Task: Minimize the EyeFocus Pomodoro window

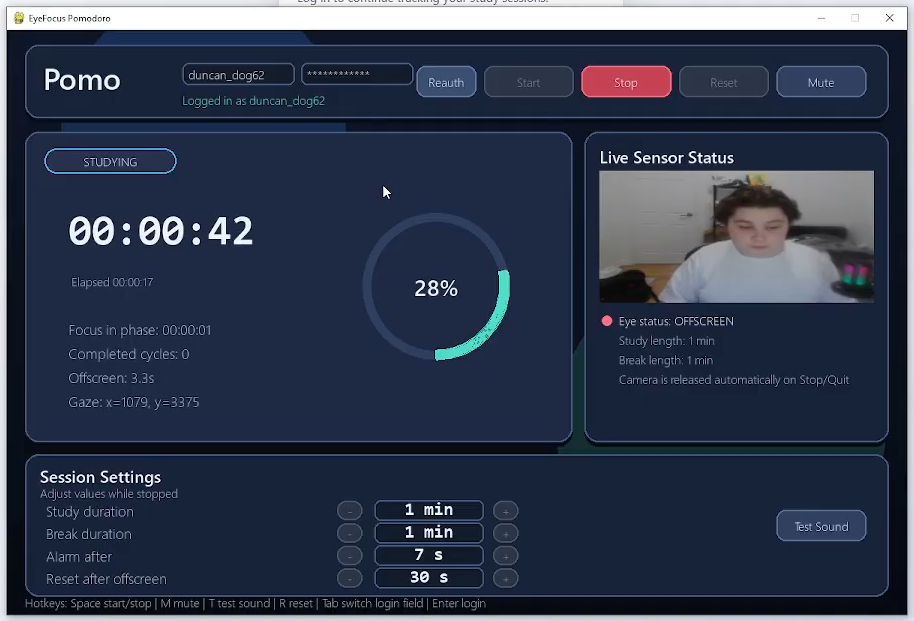Action: coord(821,18)
